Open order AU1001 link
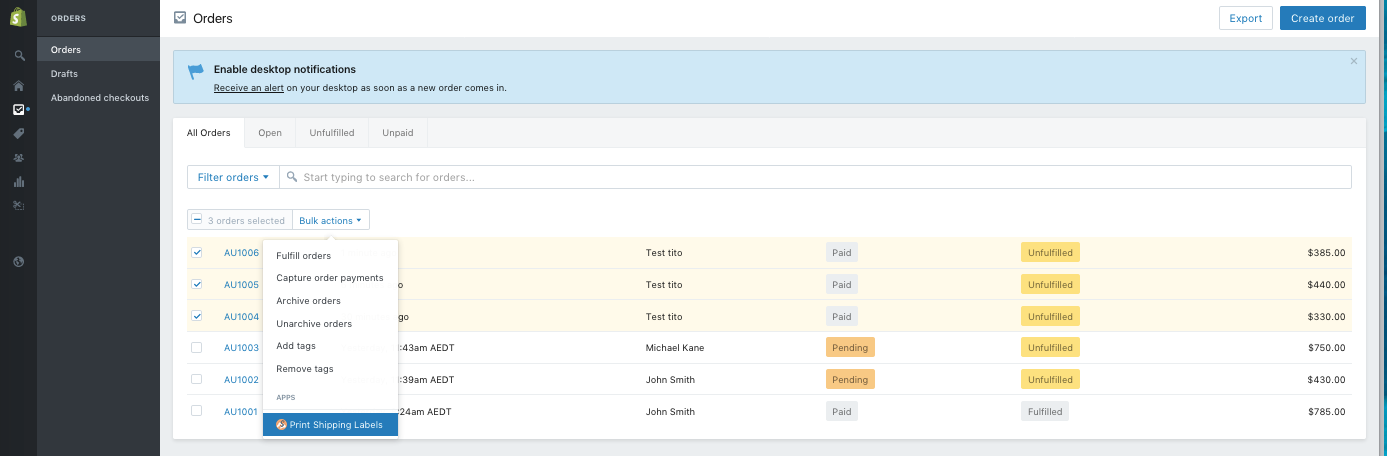Screen dimensions: 1387x456 pos(241,412)
